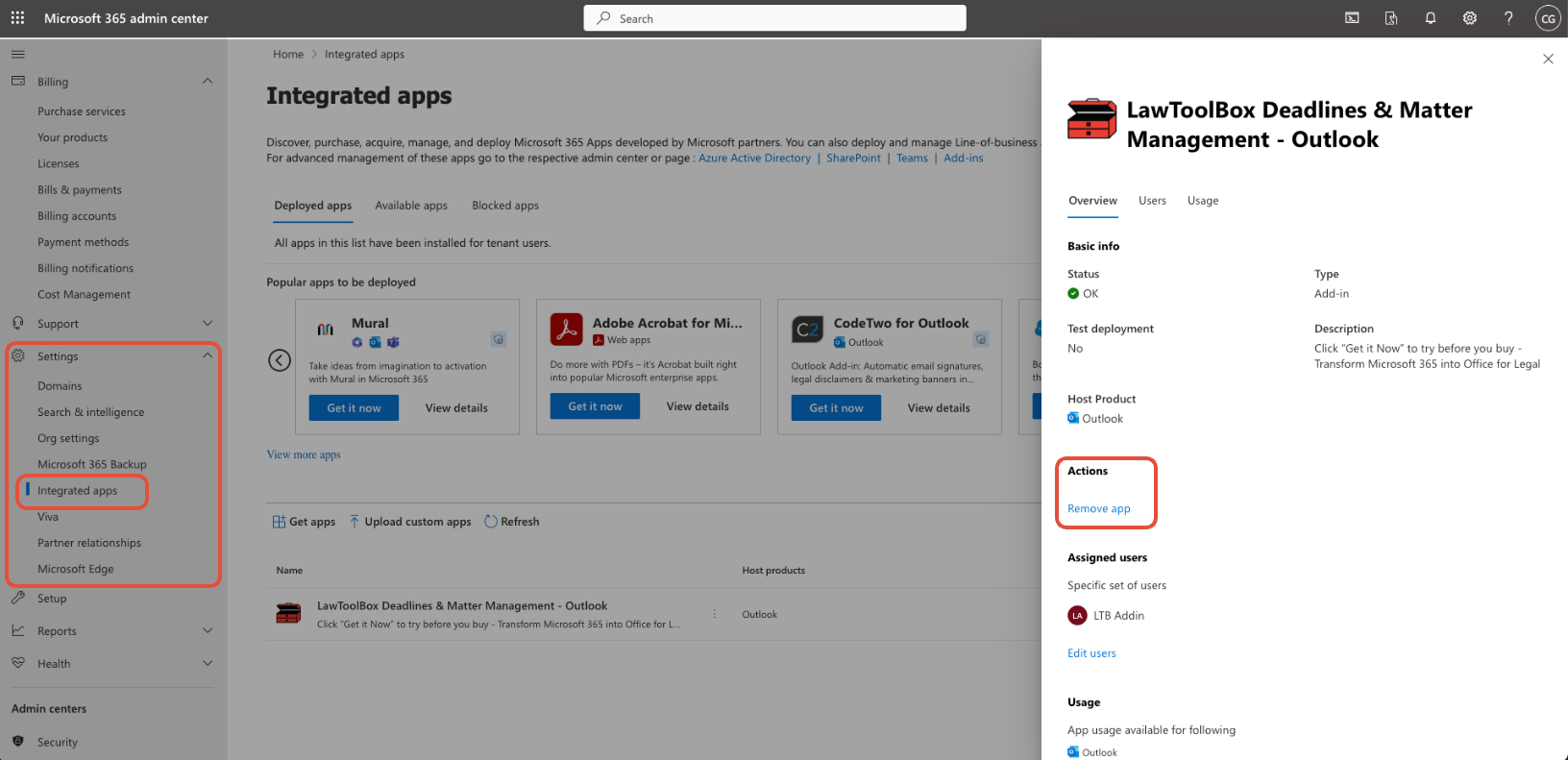Collapse the Settings section chevron
The height and width of the screenshot is (760, 1568).
[208, 355]
